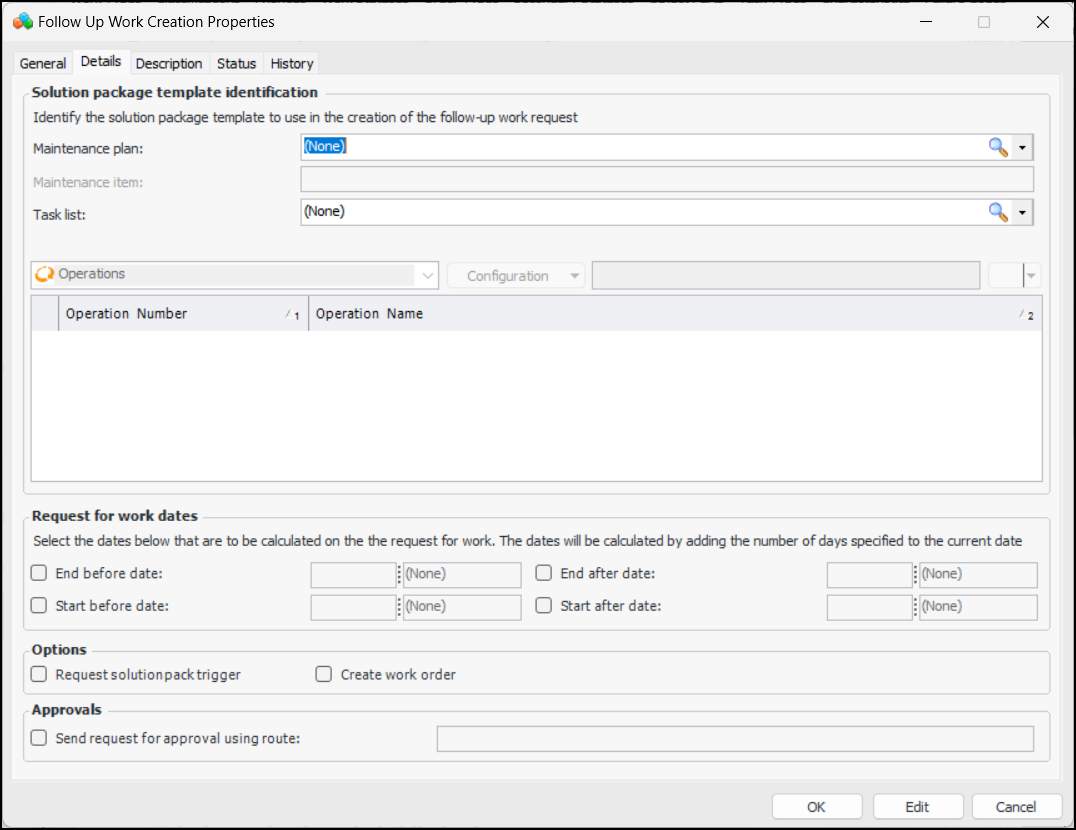Image resolution: width=1076 pixels, height=830 pixels.
Task: Check the Create work order option
Action: click(x=324, y=675)
